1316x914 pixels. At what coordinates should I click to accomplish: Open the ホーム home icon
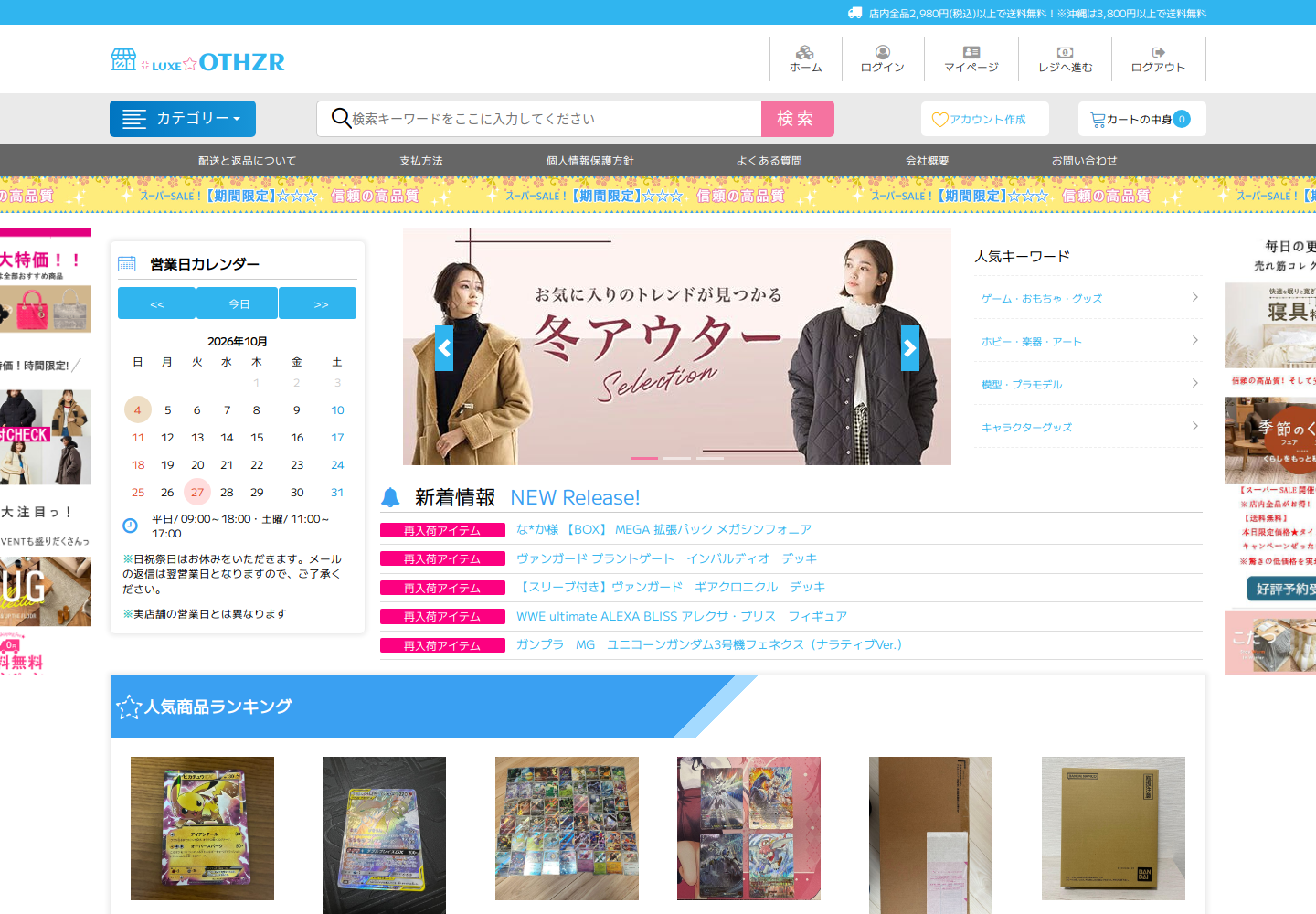[805, 52]
